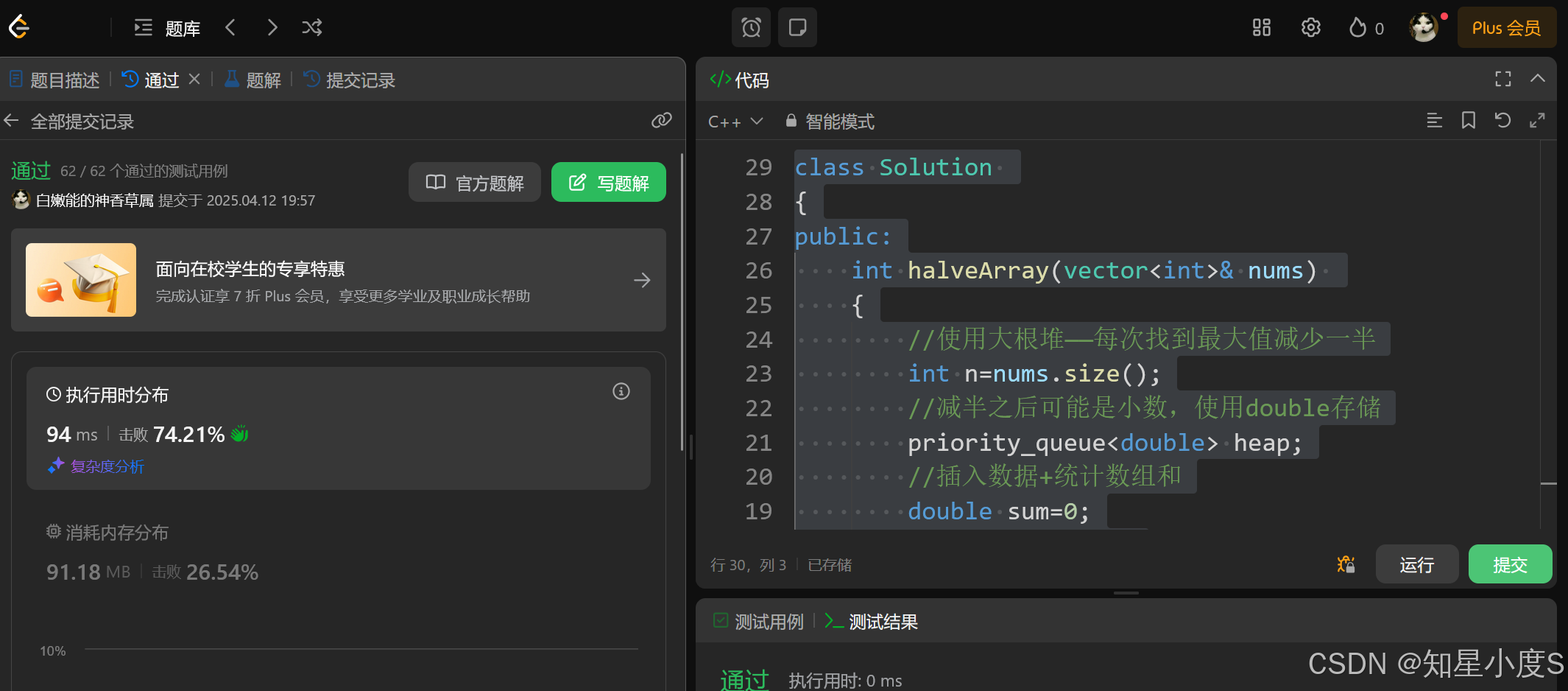Enter fullscreen for the code panel

pos(1503,79)
